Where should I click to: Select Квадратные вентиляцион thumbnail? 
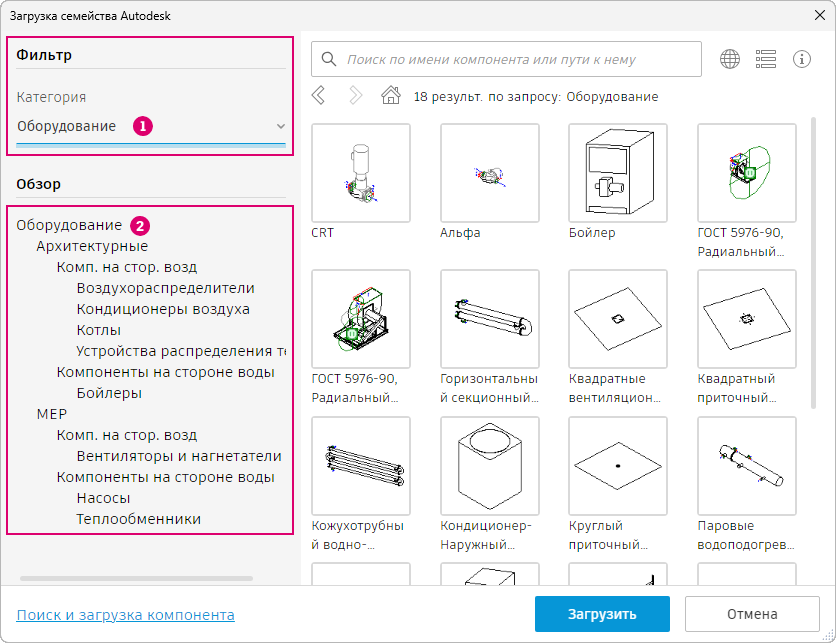tap(618, 319)
